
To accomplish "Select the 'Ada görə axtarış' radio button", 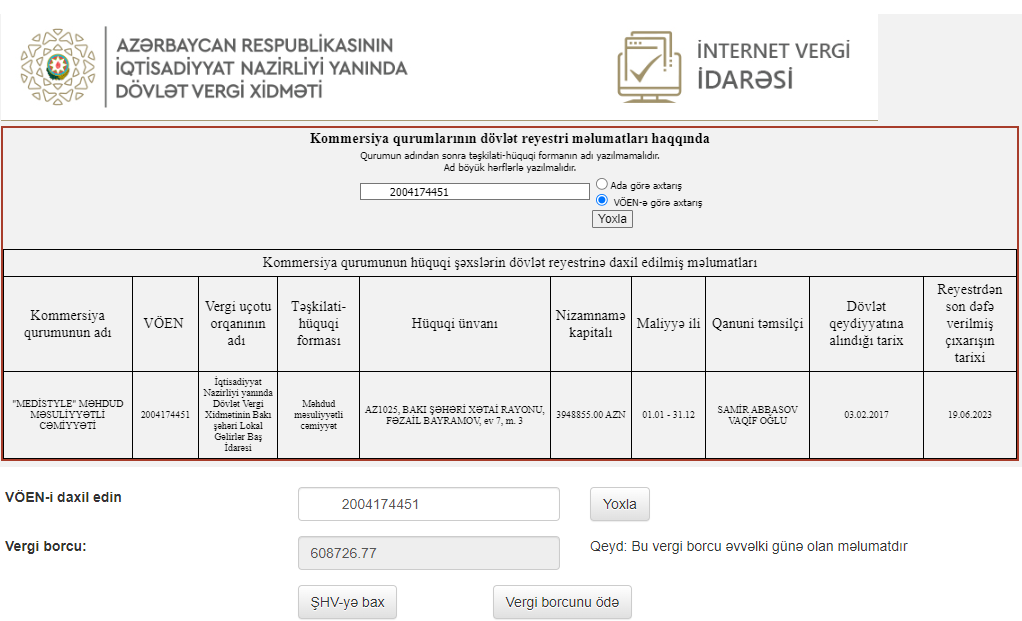I will click(x=601, y=184).
